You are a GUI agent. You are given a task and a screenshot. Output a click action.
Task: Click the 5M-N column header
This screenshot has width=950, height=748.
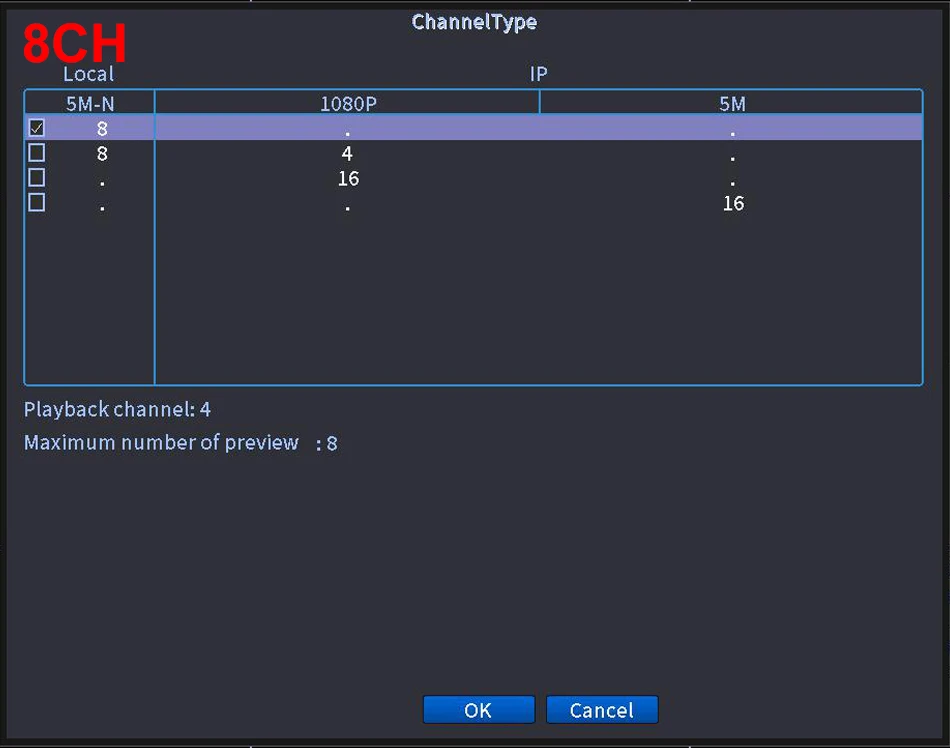(90, 103)
